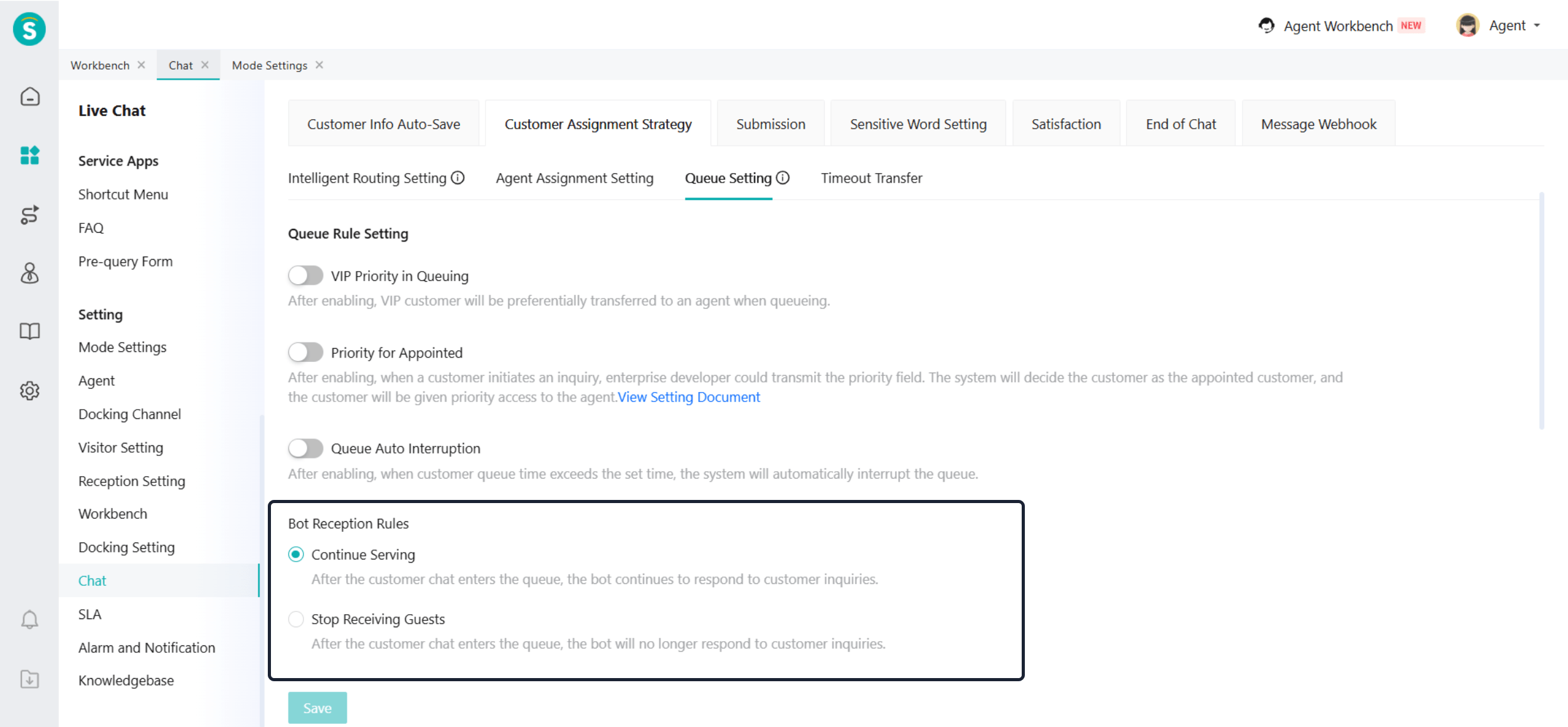
Task: Close the Mode Settings tab
Action: pyautogui.click(x=319, y=65)
